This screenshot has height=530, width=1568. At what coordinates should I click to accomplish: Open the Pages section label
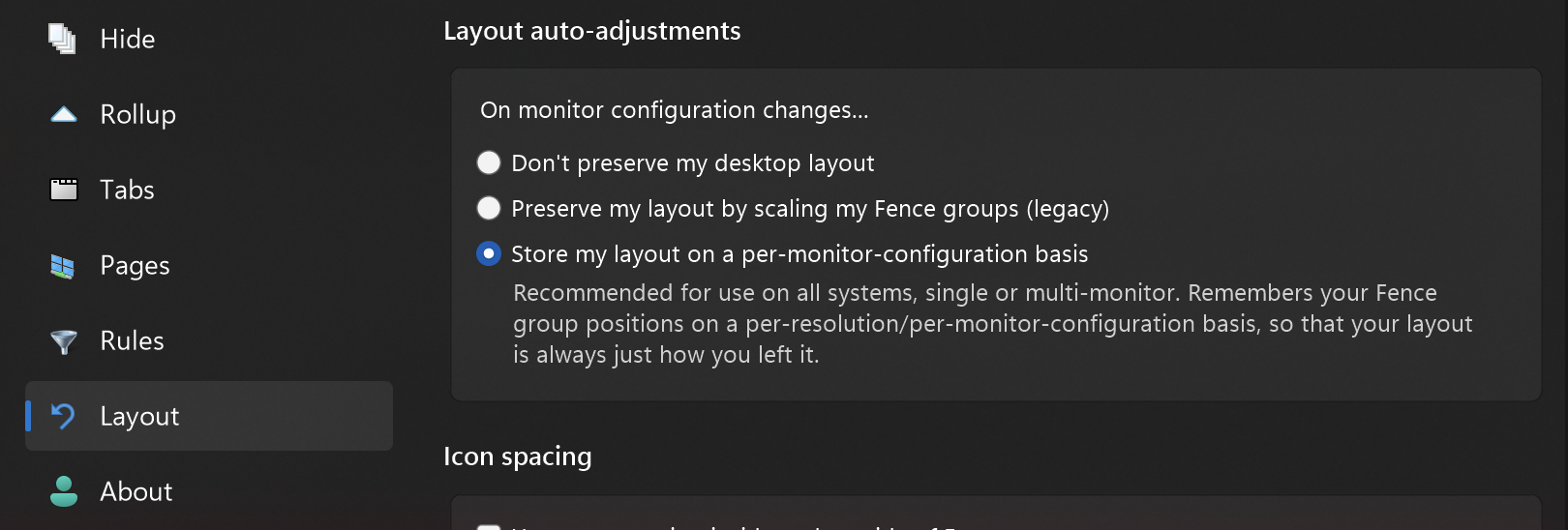click(x=136, y=265)
